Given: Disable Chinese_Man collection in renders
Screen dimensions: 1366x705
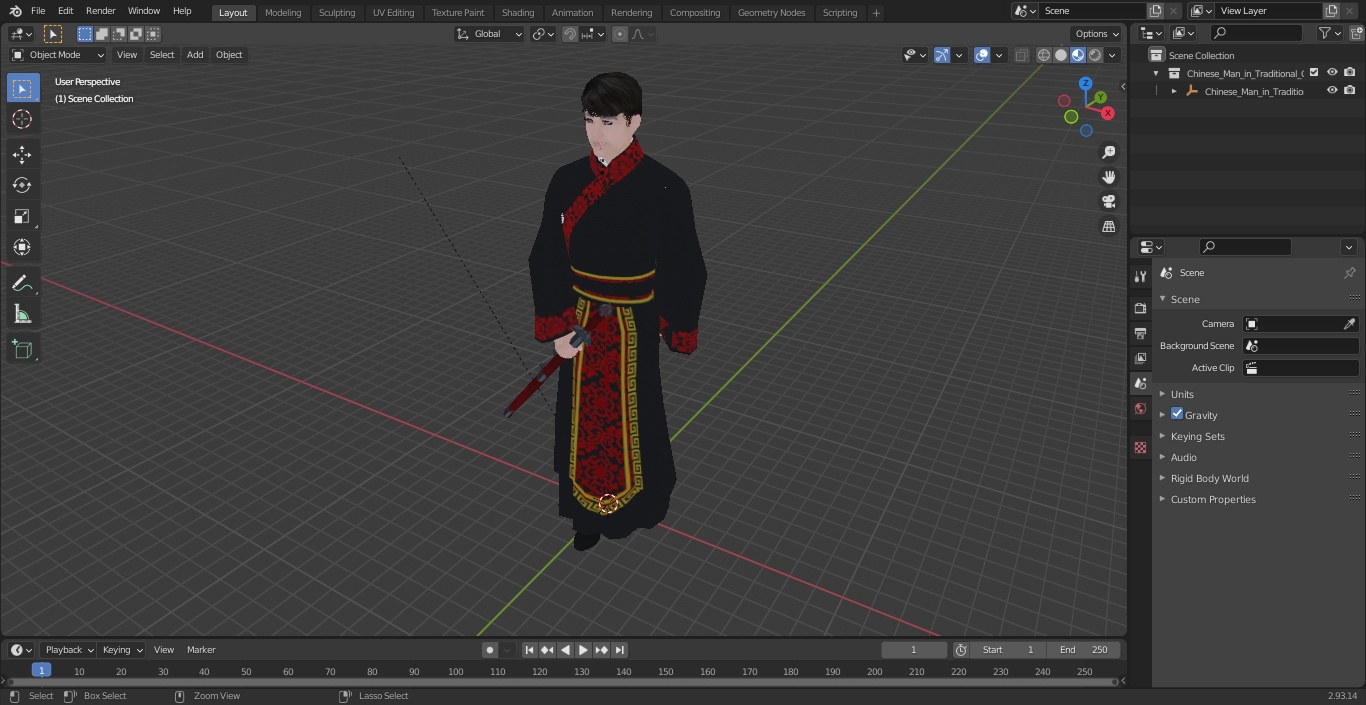Looking at the screenshot, I should tap(1350, 73).
